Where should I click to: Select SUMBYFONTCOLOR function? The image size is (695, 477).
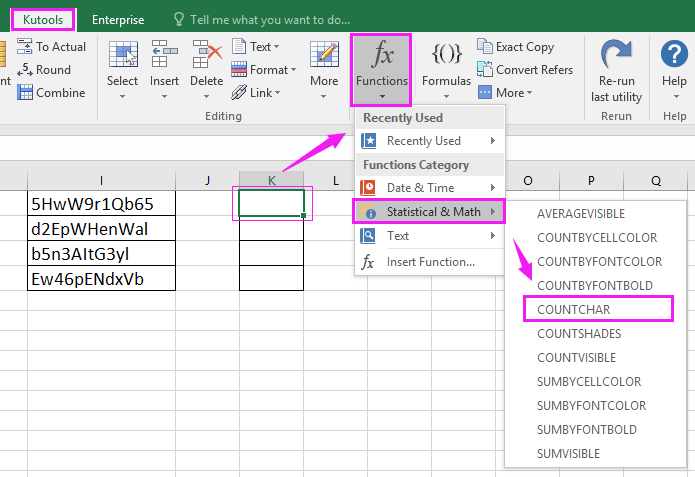click(596, 405)
